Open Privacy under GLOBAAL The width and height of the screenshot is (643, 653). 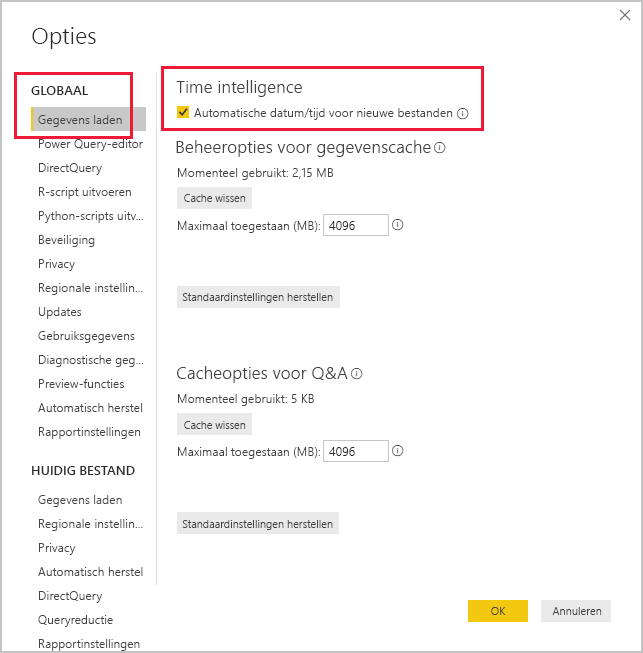56,264
